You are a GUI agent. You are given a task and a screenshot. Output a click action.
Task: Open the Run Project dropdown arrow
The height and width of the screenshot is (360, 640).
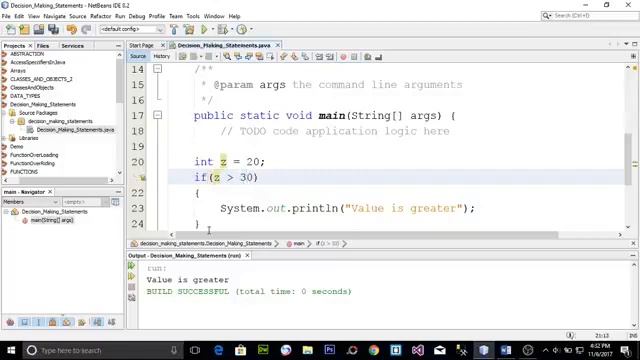pos(212,29)
